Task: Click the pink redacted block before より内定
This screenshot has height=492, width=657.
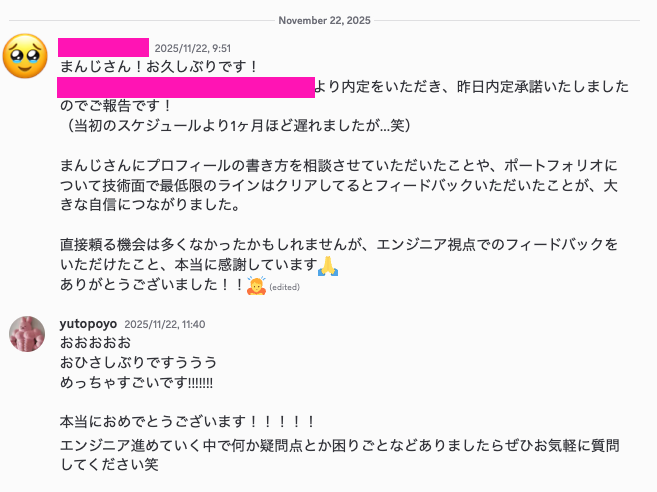Action: click(186, 87)
